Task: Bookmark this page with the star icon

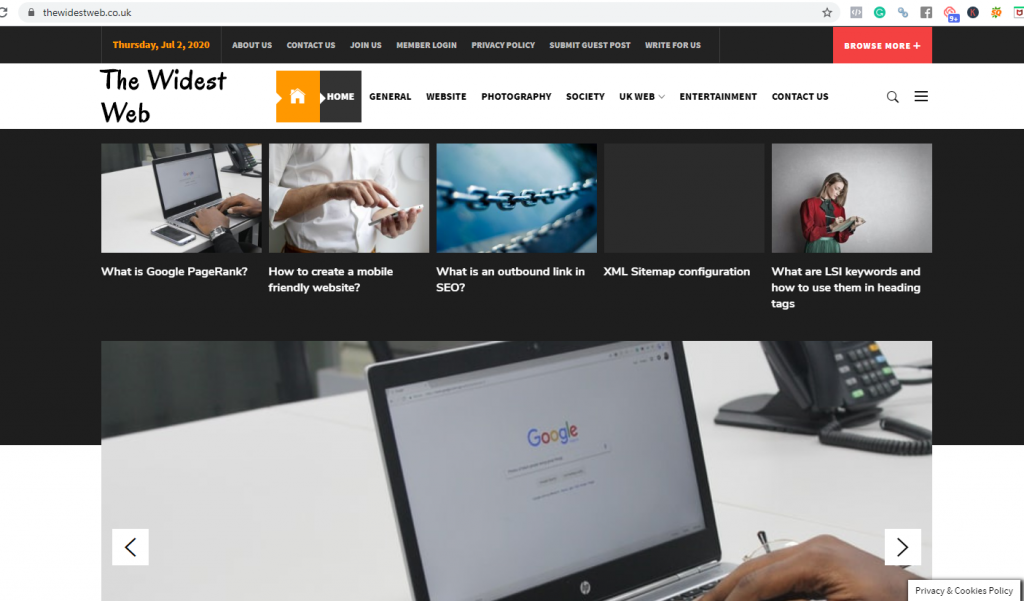Action: [x=827, y=12]
